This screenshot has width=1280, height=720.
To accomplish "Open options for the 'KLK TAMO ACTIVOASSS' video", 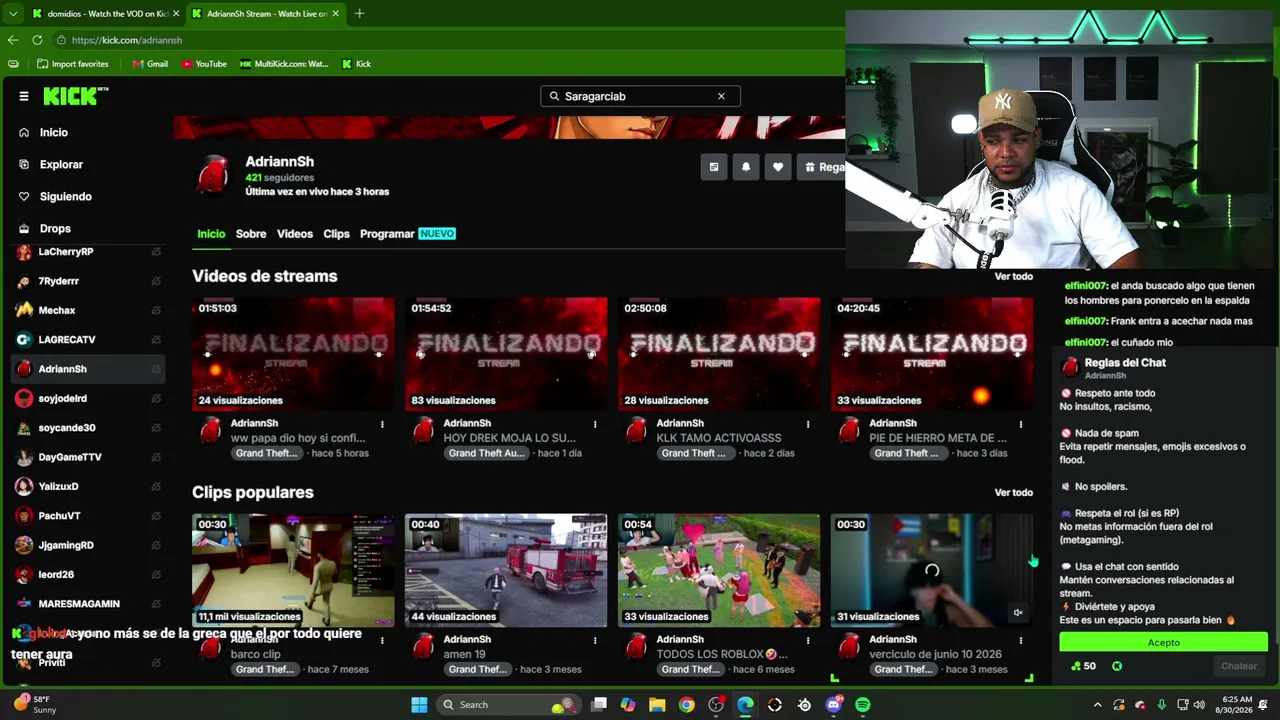I will 808,424.
